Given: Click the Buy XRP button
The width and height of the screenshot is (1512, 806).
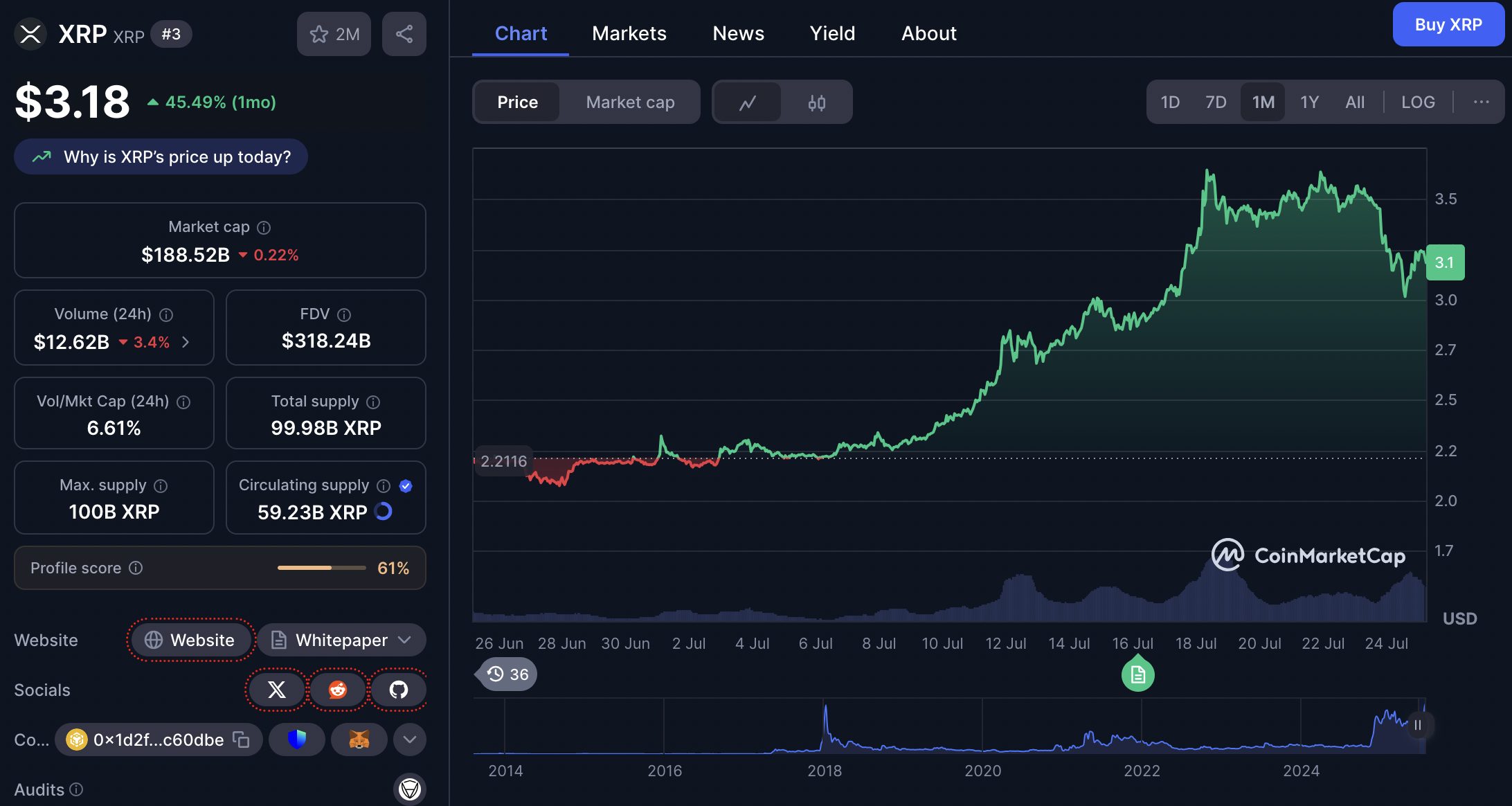Looking at the screenshot, I should [1448, 25].
